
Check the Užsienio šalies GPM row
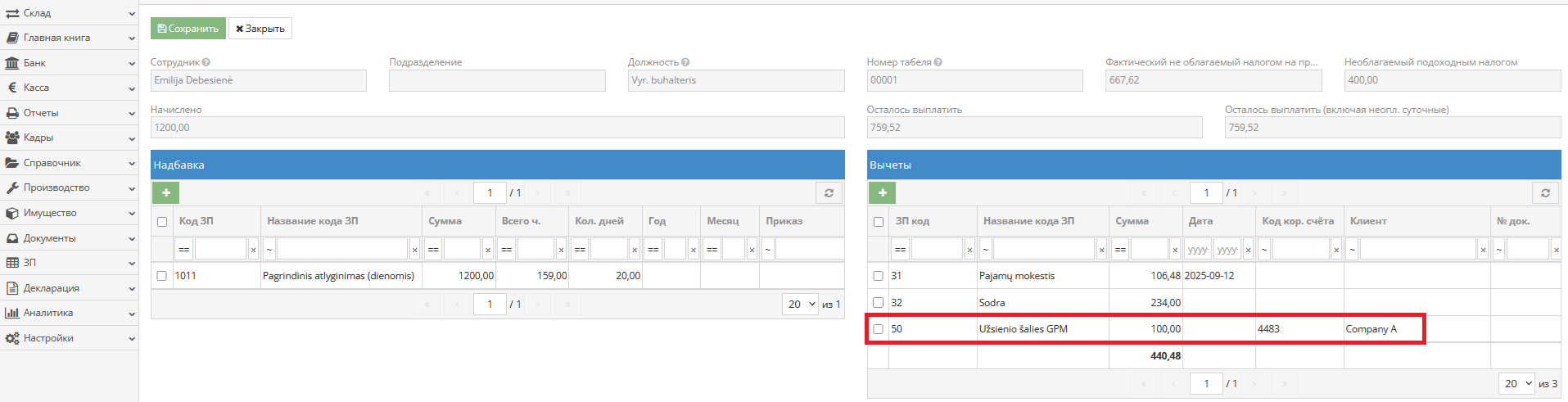(879, 329)
